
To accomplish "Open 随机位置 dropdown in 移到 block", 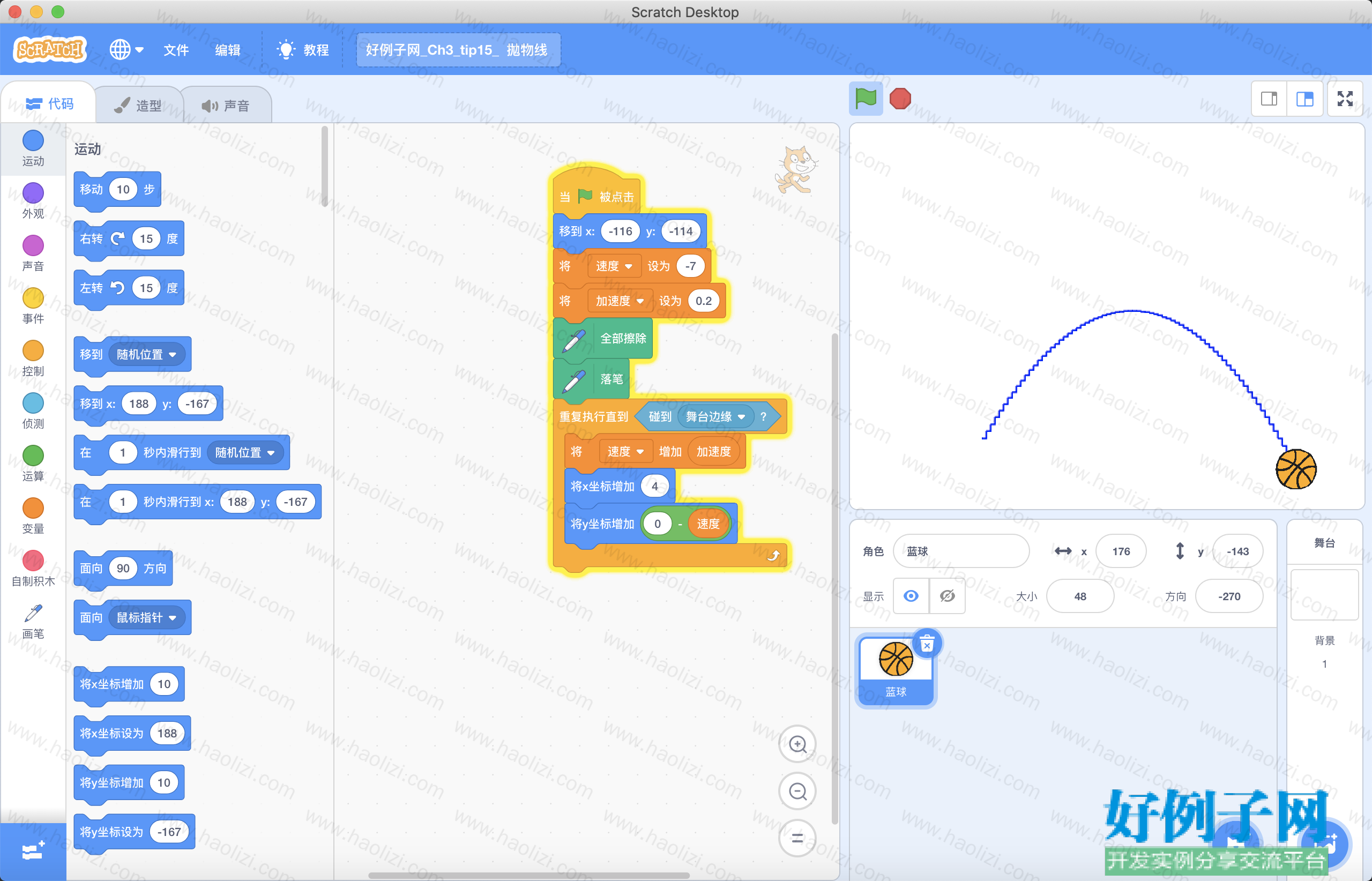I will tap(146, 355).
